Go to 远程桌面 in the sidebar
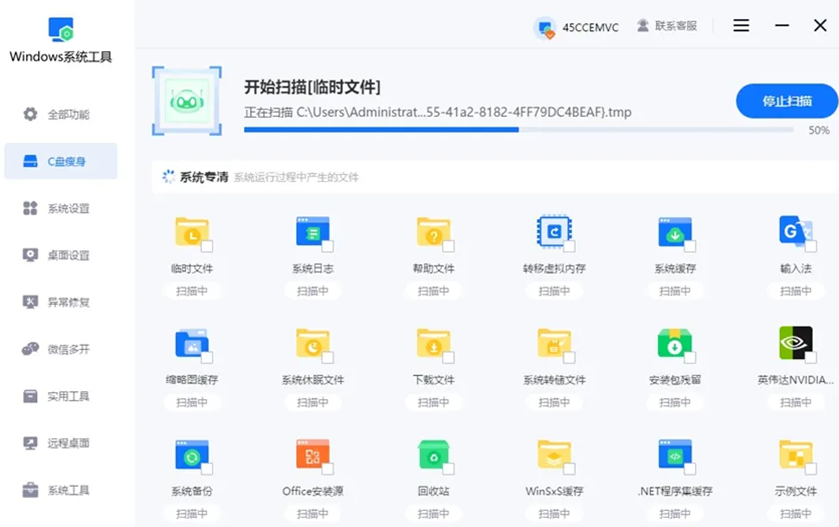 (x=60, y=443)
